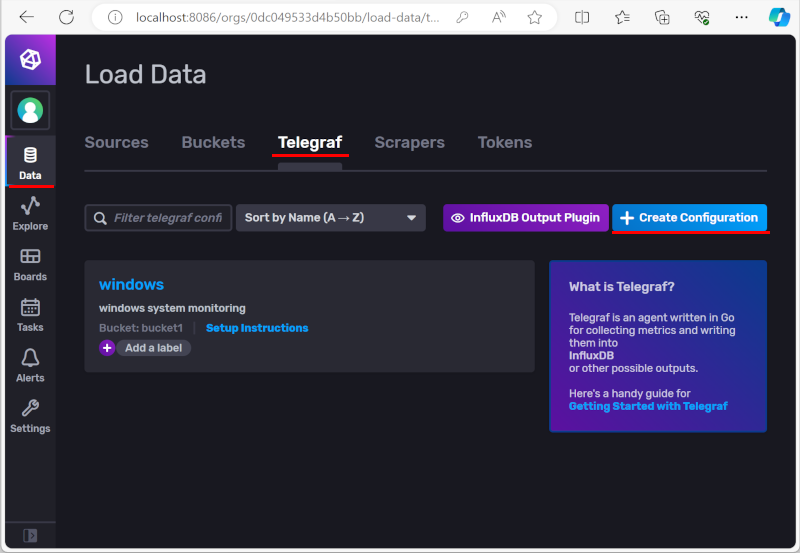Image resolution: width=800 pixels, height=553 pixels.
Task: Open the Data section in sidebar
Action: click(30, 163)
